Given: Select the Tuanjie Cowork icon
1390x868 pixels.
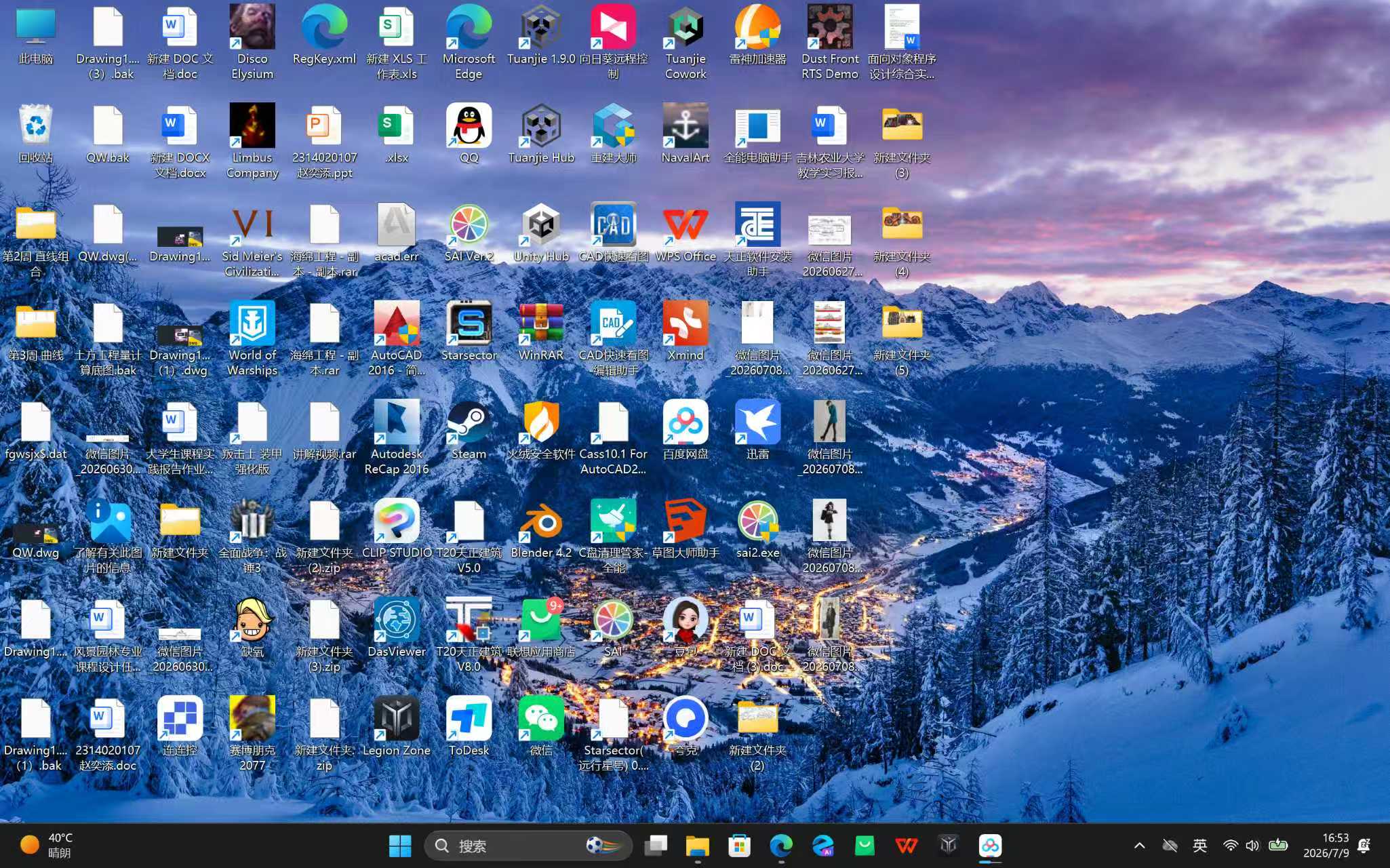Looking at the screenshot, I should point(686,42).
